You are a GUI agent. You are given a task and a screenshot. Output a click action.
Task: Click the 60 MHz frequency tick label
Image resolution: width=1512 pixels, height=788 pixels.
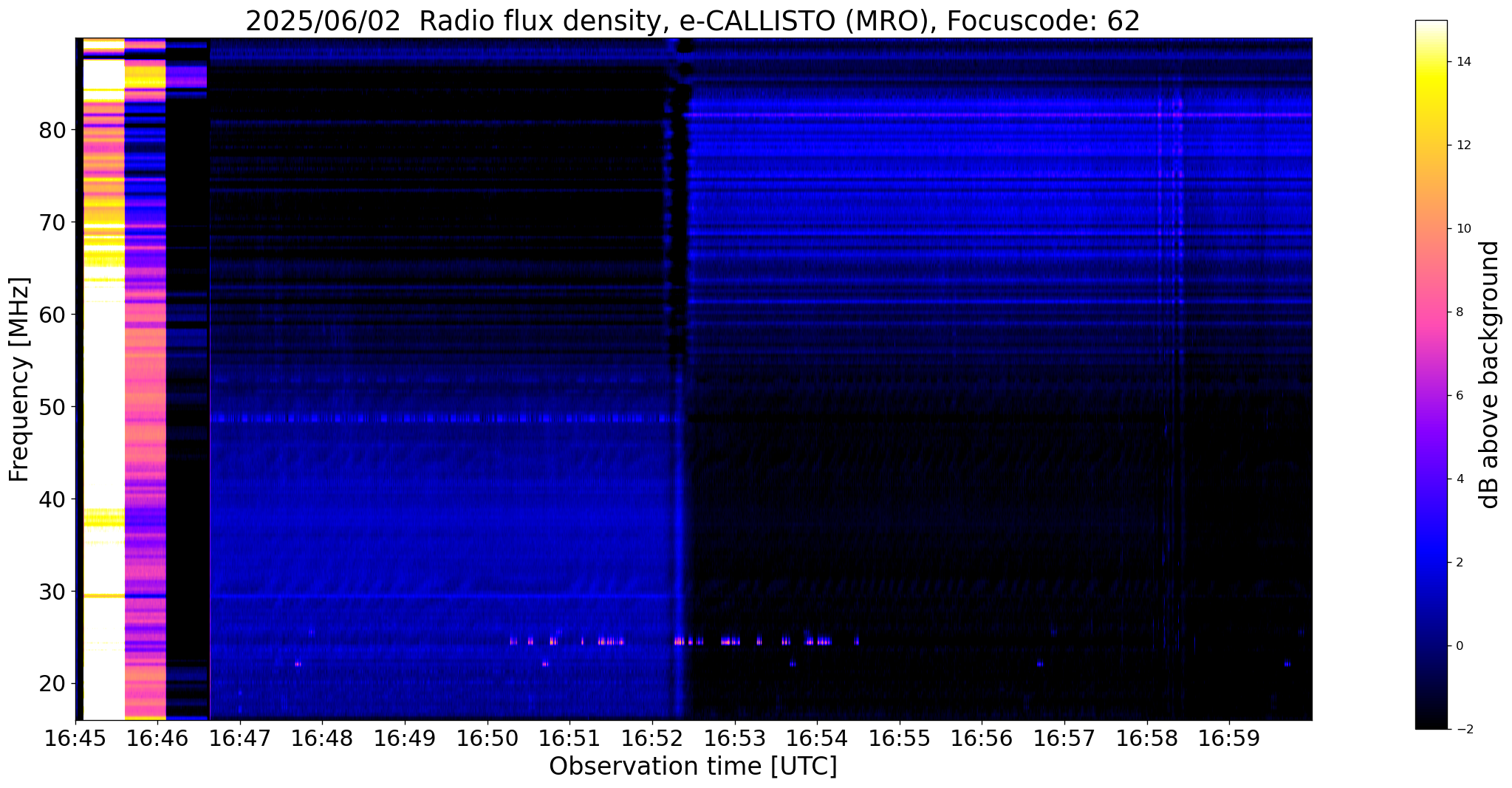coord(52,315)
